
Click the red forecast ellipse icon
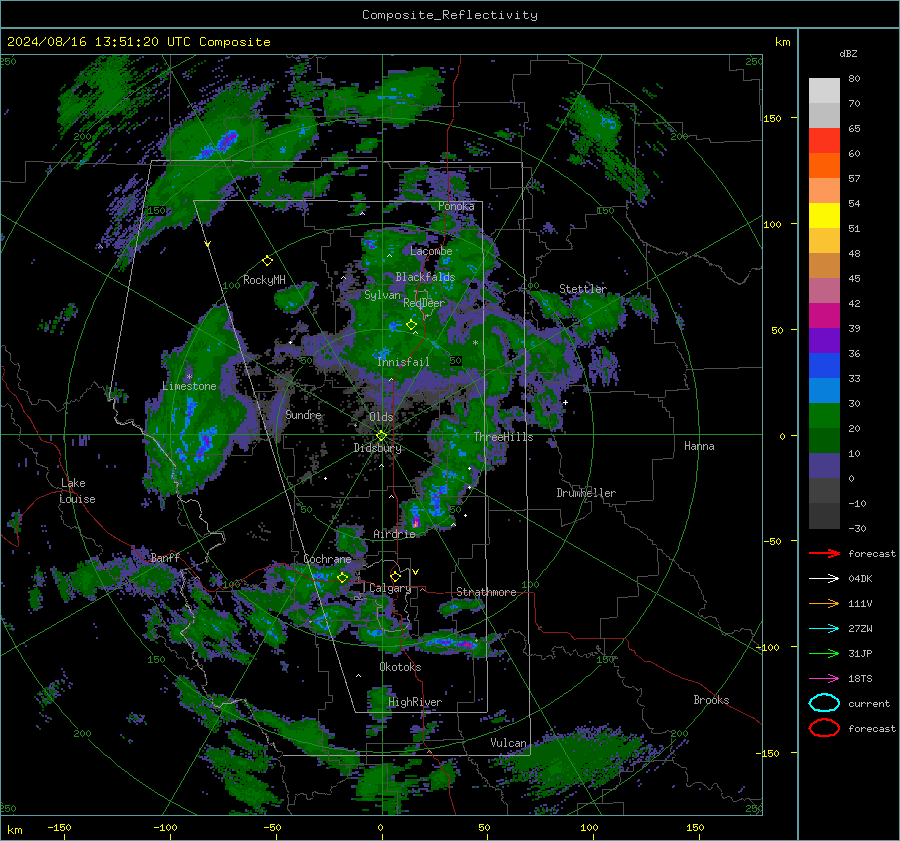(824, 728)
